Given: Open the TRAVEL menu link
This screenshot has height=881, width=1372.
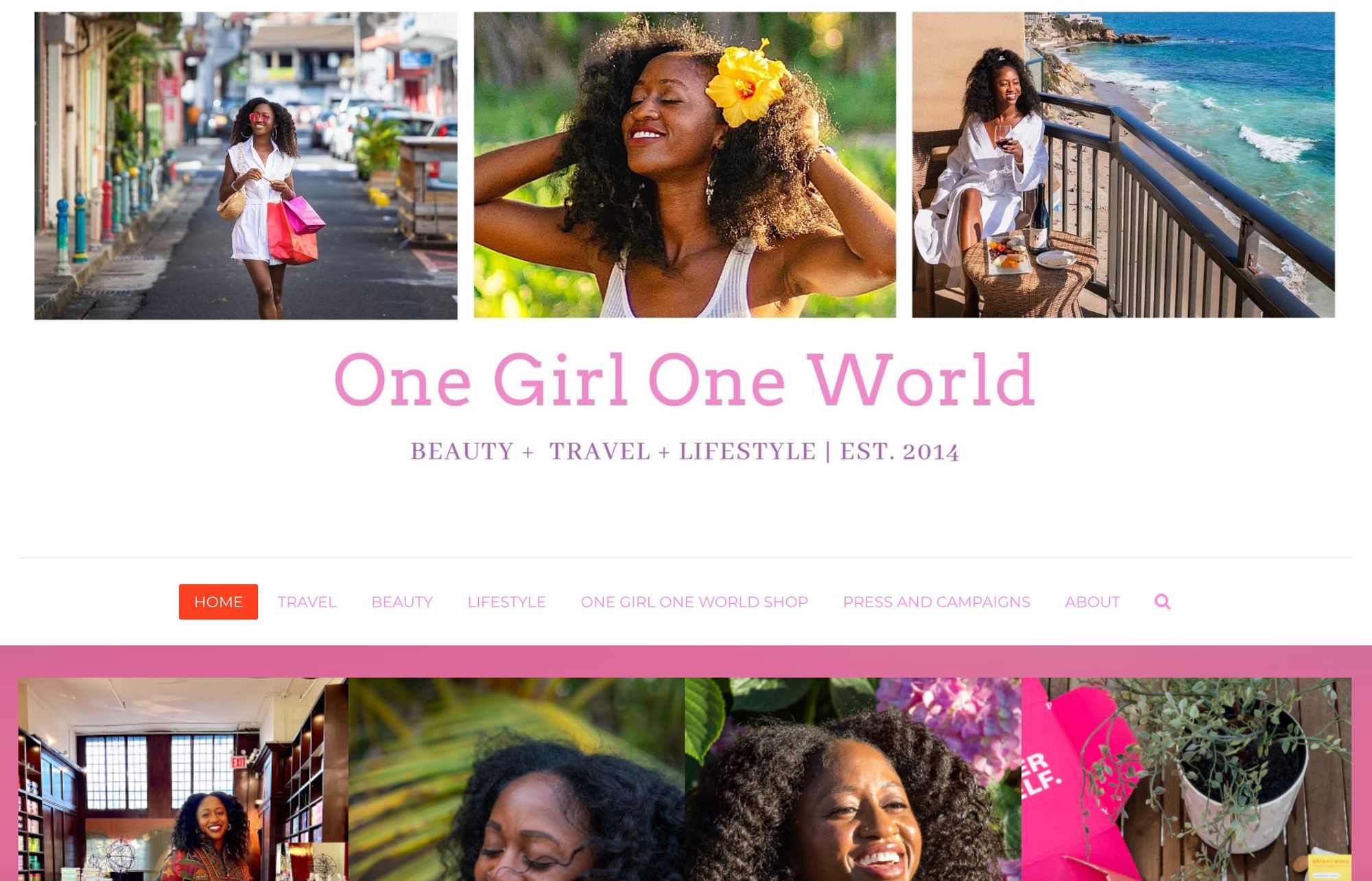Looking at the screenshot, I should pyautogui.click(x=307, y=602).
